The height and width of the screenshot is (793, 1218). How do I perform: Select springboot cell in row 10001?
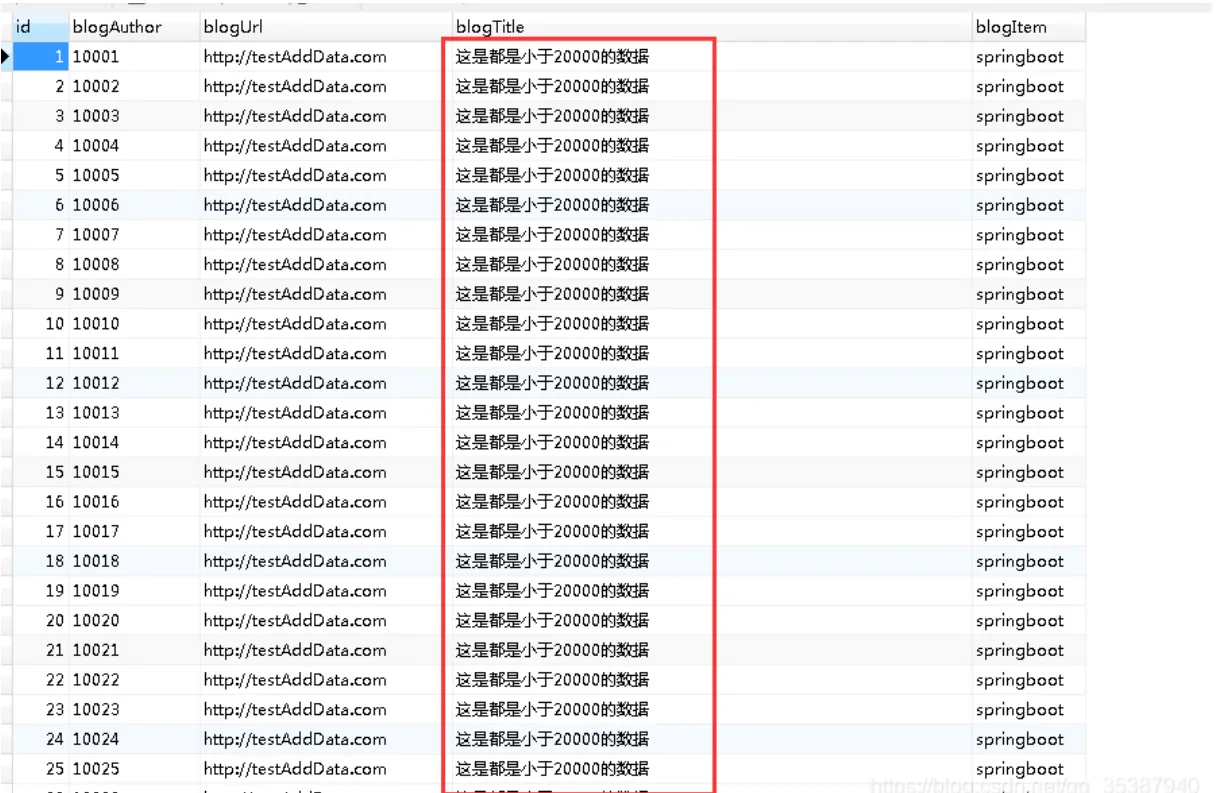point(1028,57)
